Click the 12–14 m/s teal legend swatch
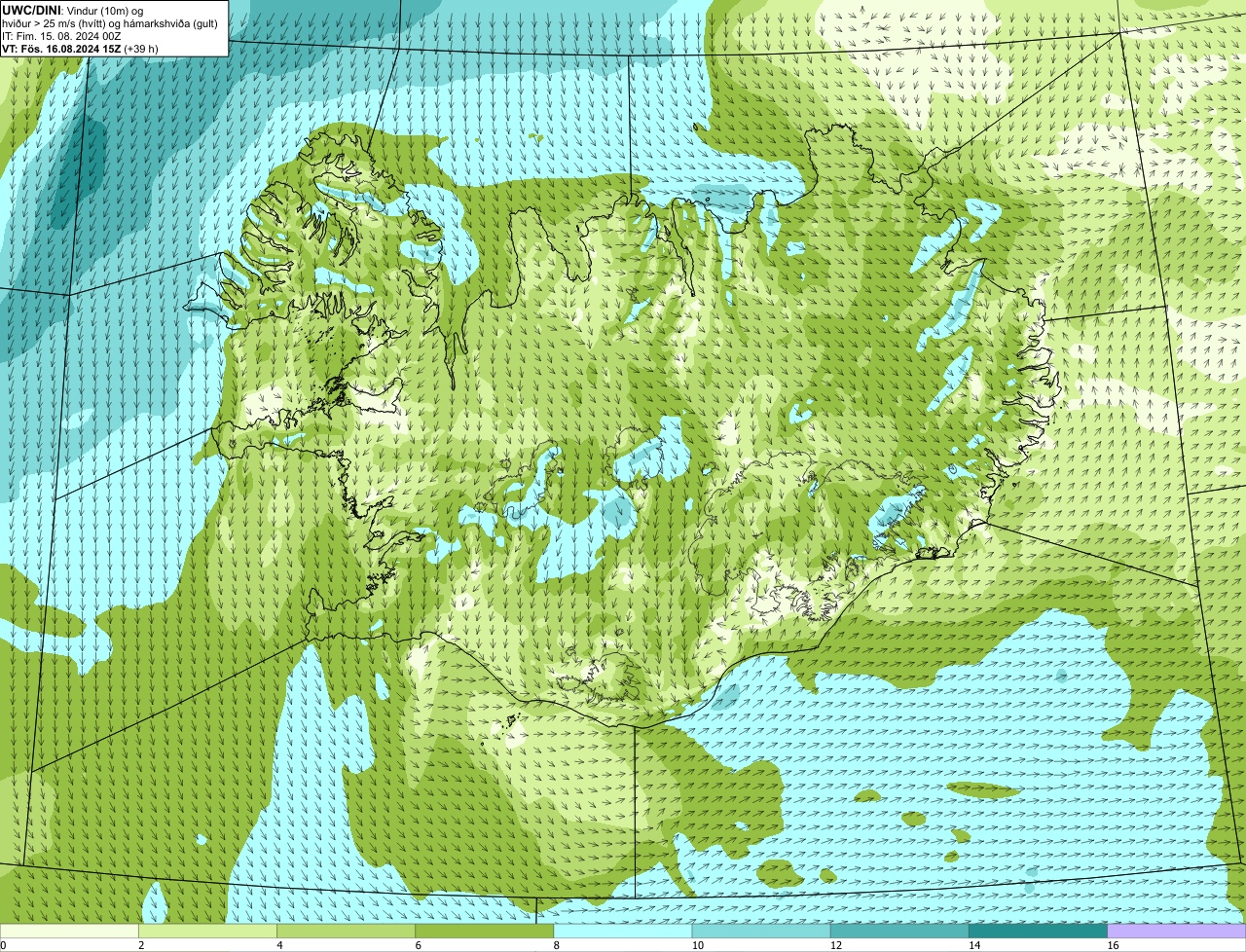 899,931
